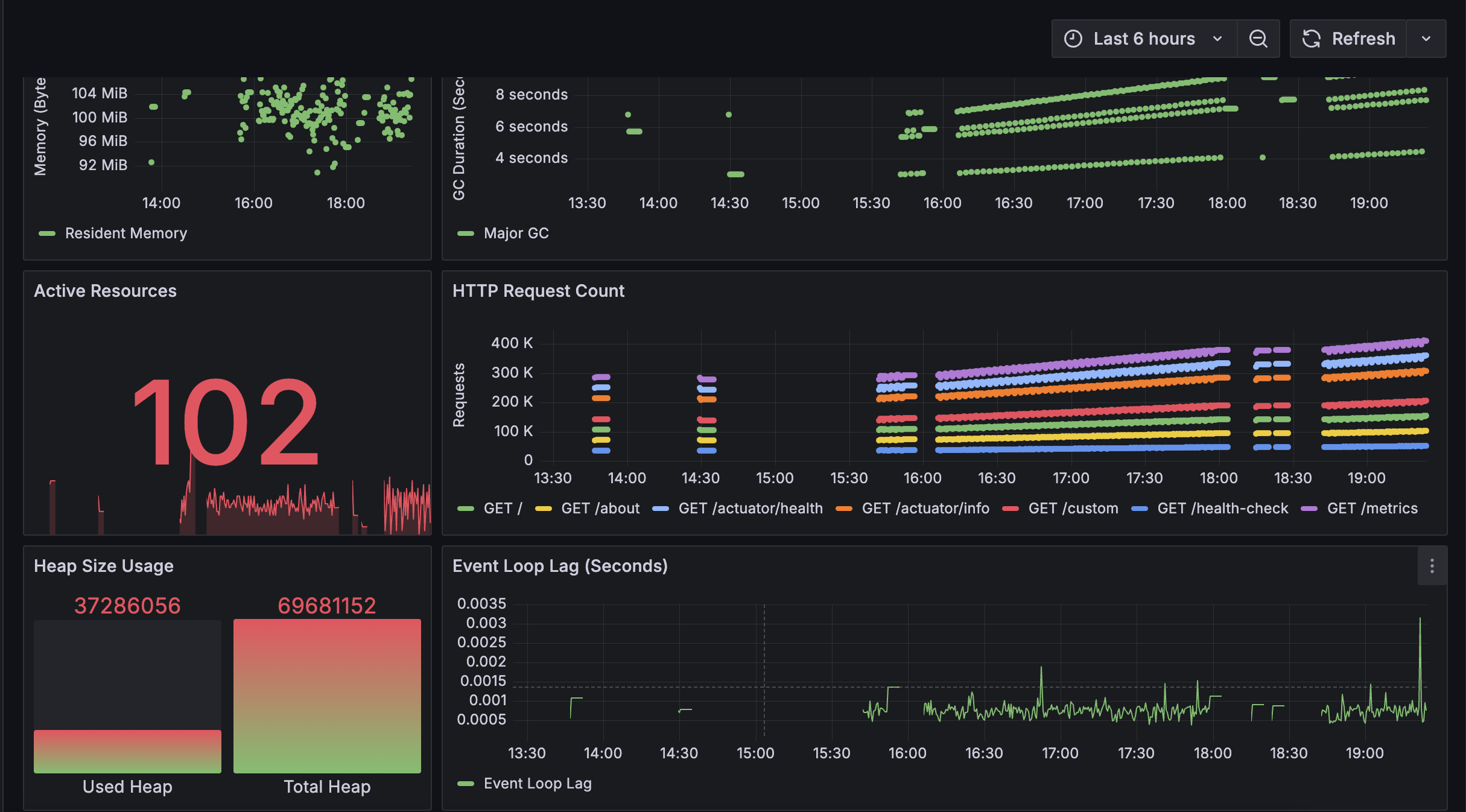
Task: Toggle GET /metrics series in legend
Action: point(1372,509)
